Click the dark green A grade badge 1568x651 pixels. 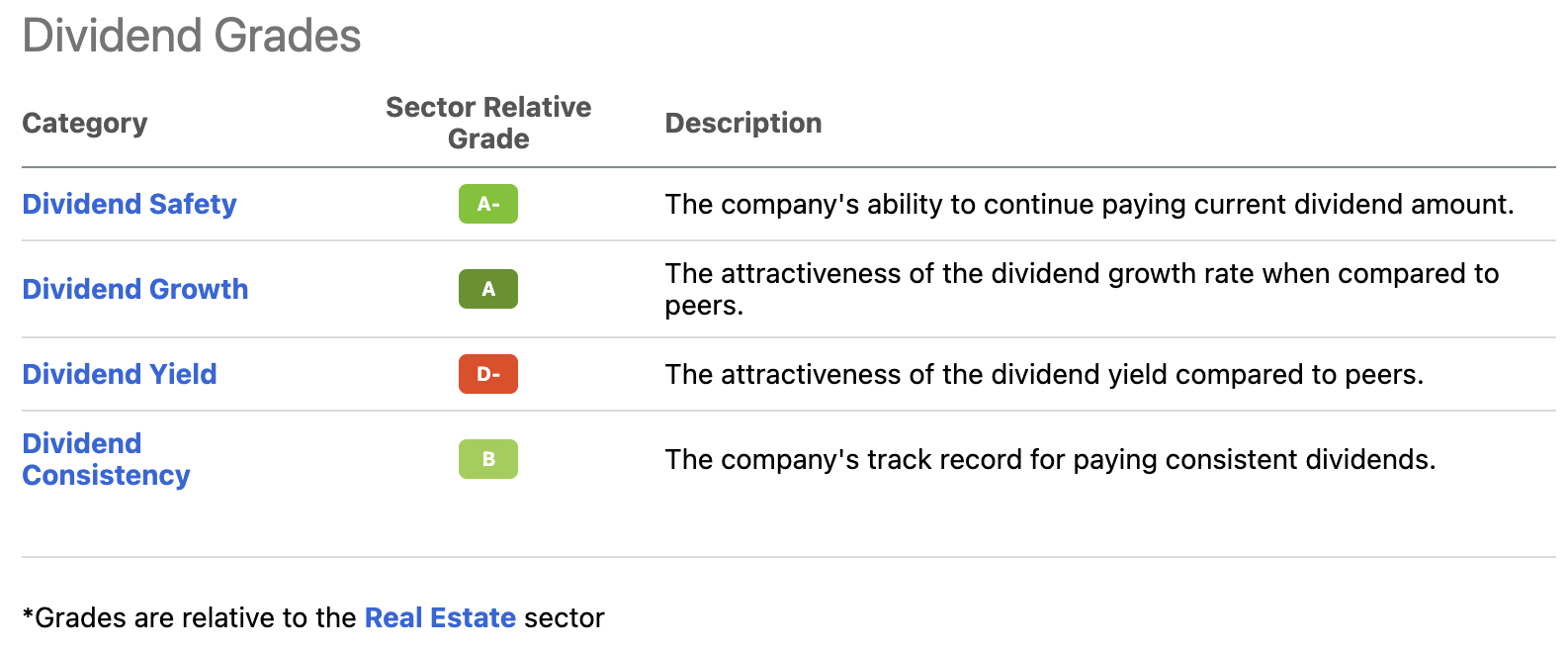click(x=488, y=289)
